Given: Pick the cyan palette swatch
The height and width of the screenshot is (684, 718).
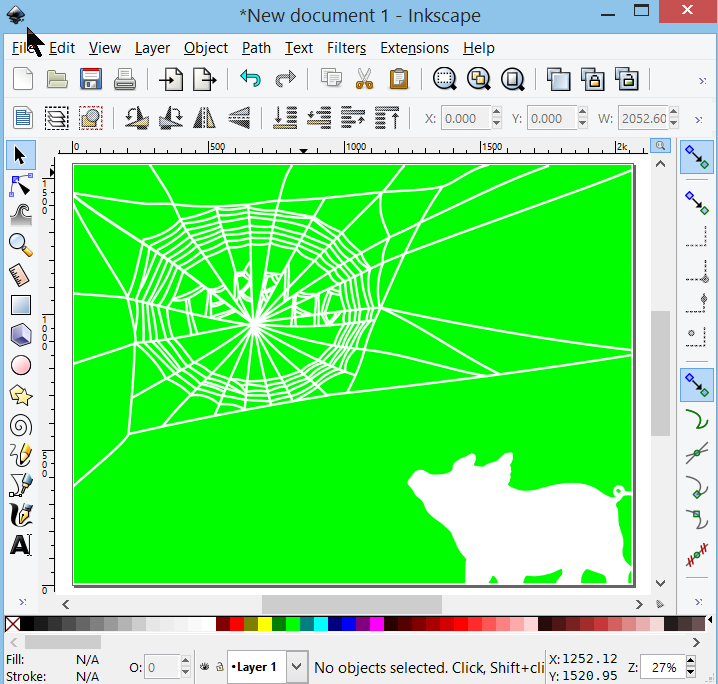Looking at the screenshot, I should pyautogui.click(x=321, y=624).
